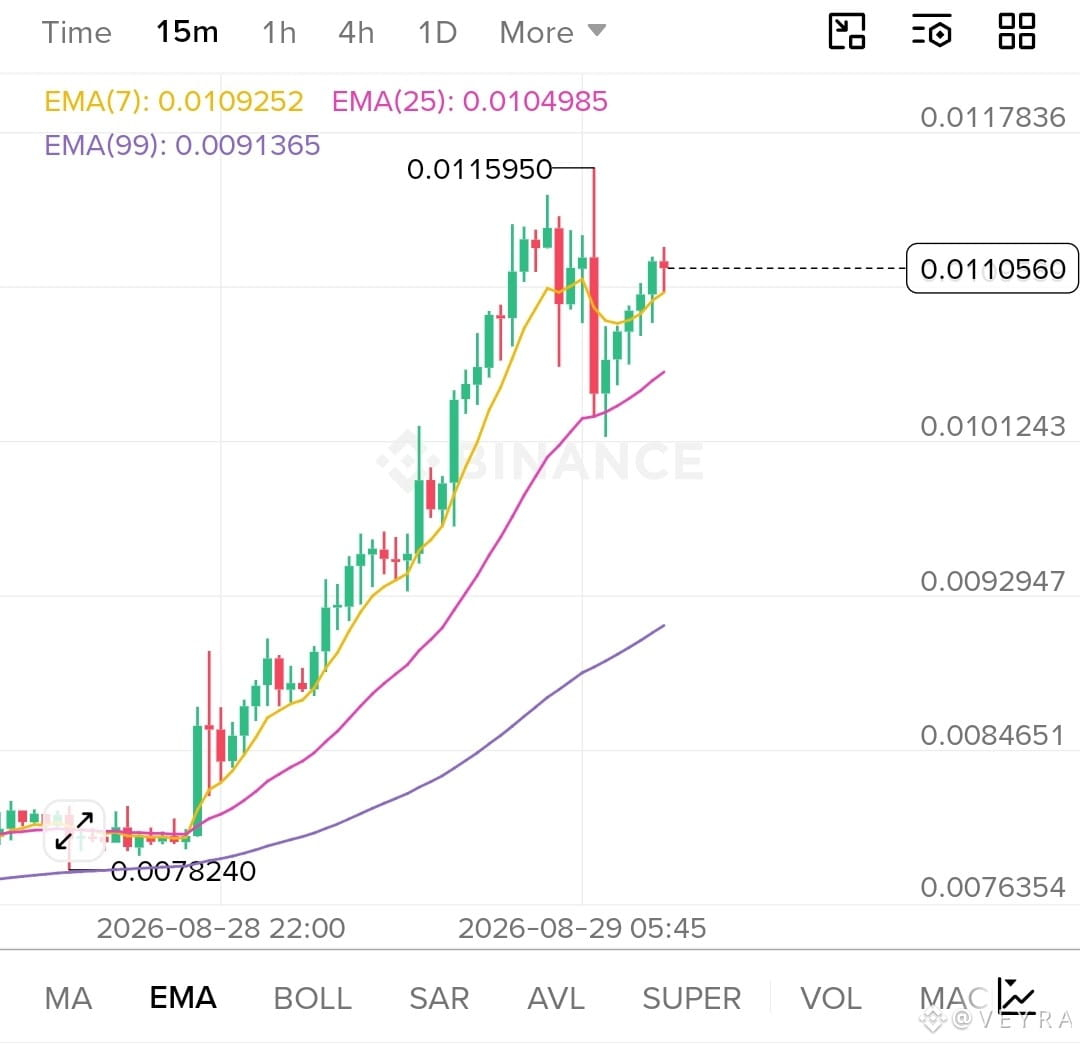Tap the 0.0084651 price axis label
This screenshot has width=1080, height=1044.
[x=993, y=735]
